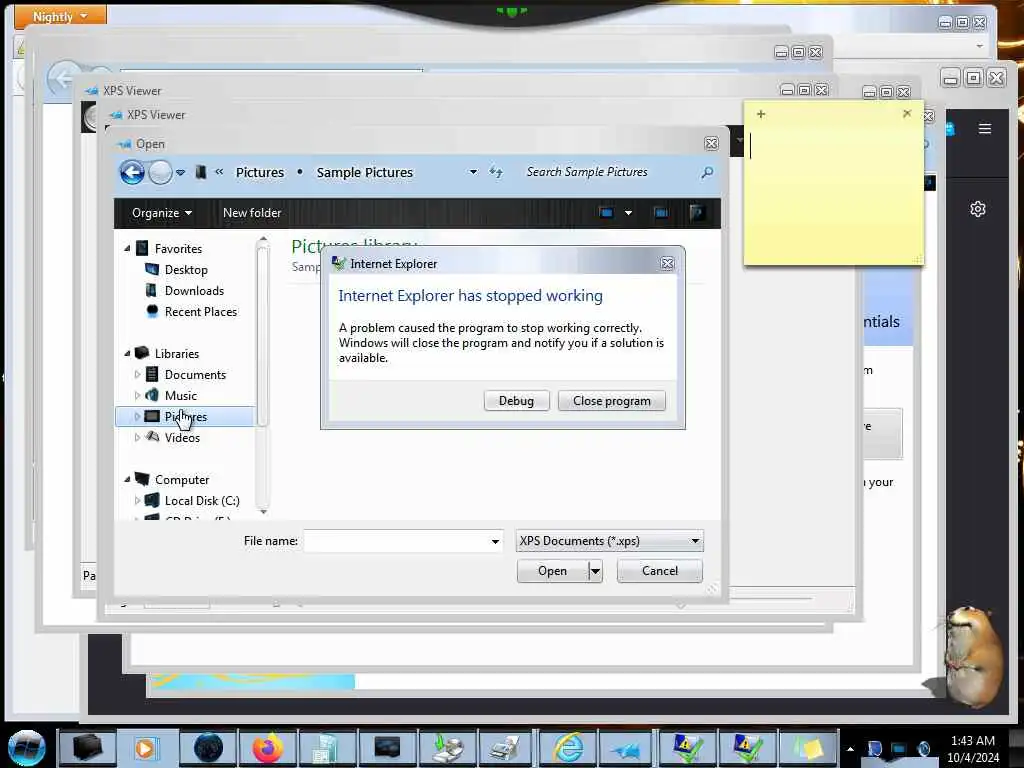Click the magnifier search icon
This screenshot has width=1024, height=768.
point(707,172)
